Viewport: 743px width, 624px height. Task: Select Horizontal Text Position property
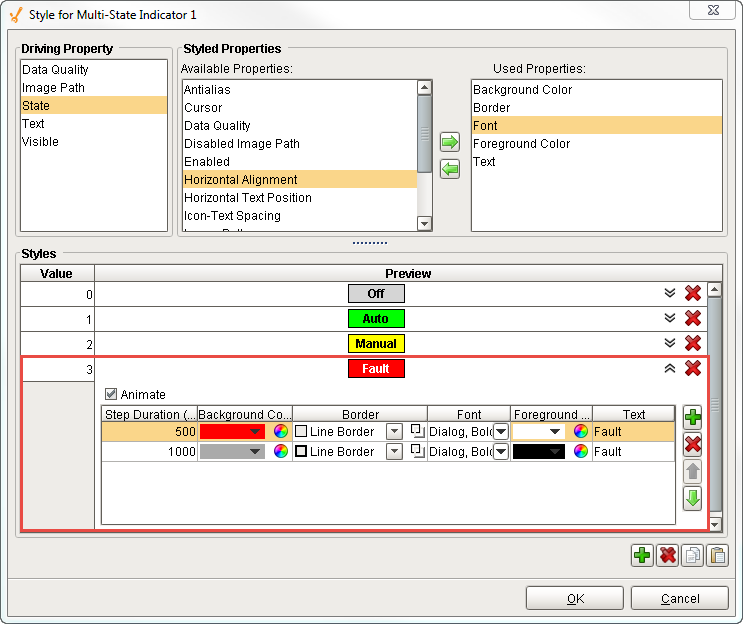click(300, 198)
